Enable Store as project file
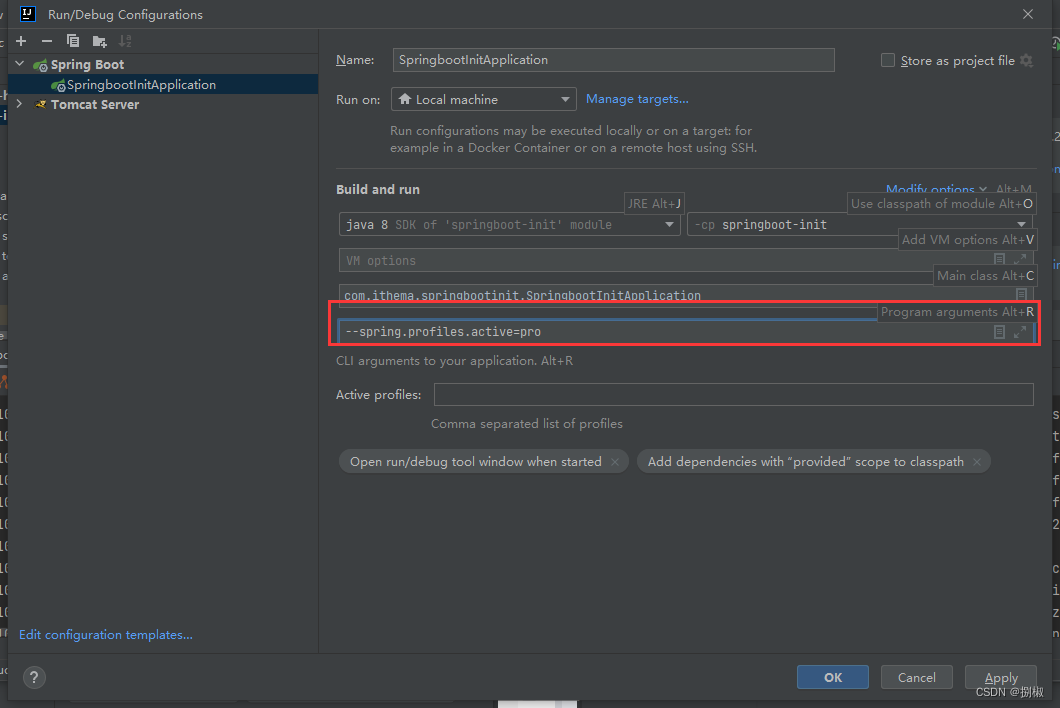Screen dimensions: 1060x708 pyautogui.click(x=888, y=60)
